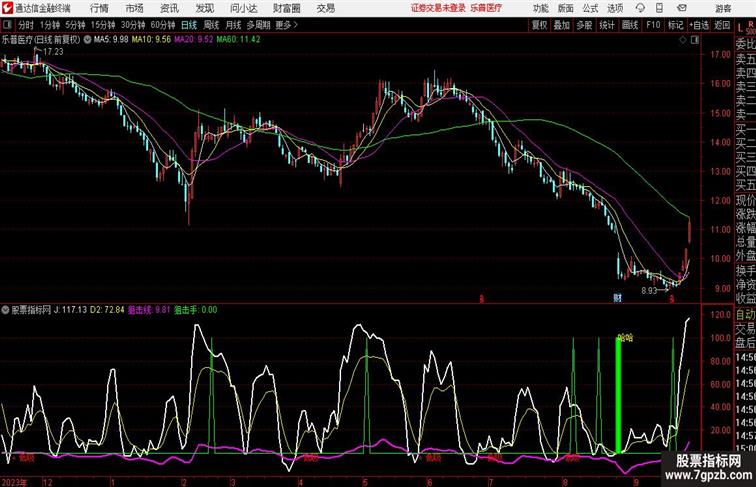Image resolution: width=756 pixels, height=487 pixels.
Task: Click the 自动 label in right panel
Action: click(x=745, y=315)
